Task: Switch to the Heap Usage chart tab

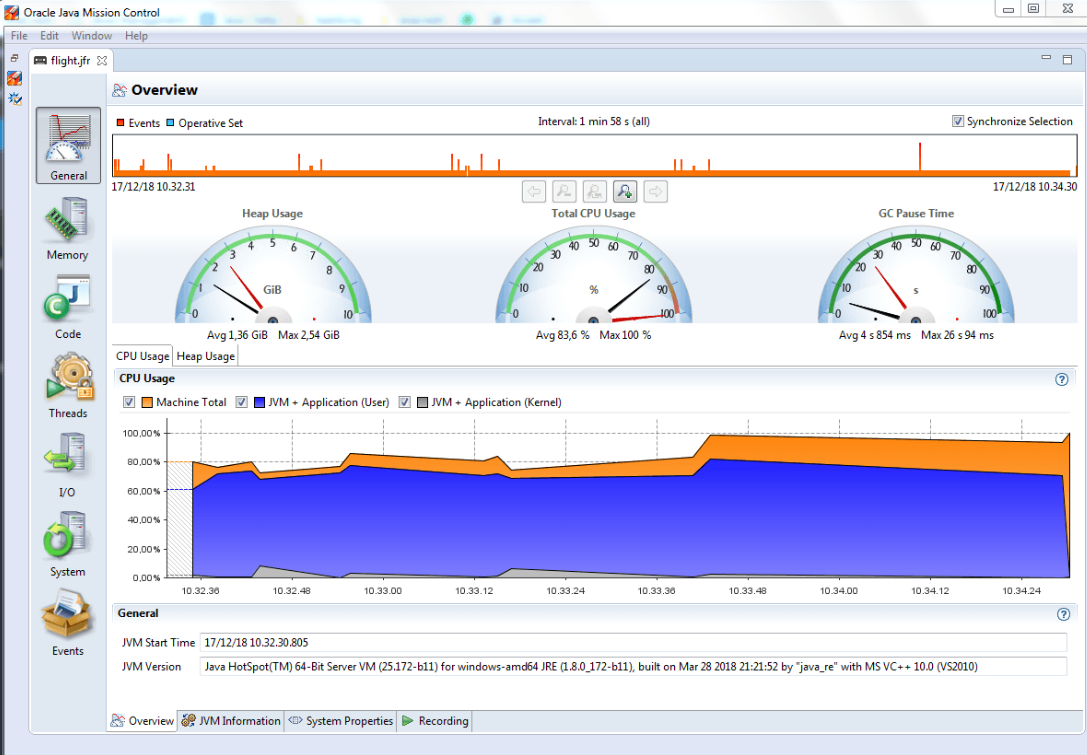Action: 205,356
